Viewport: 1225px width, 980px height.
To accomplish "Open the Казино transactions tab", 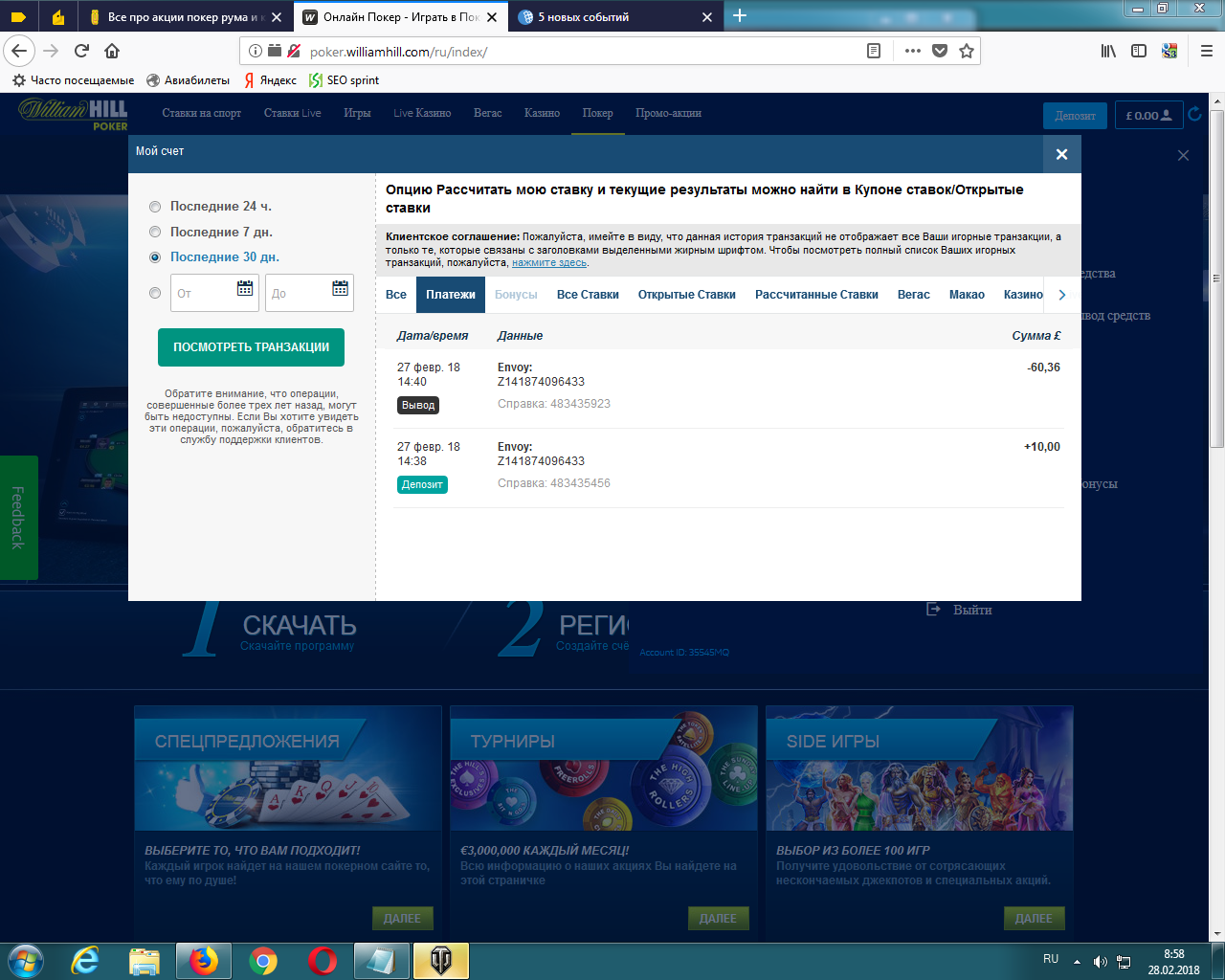I will point(1022,295).
